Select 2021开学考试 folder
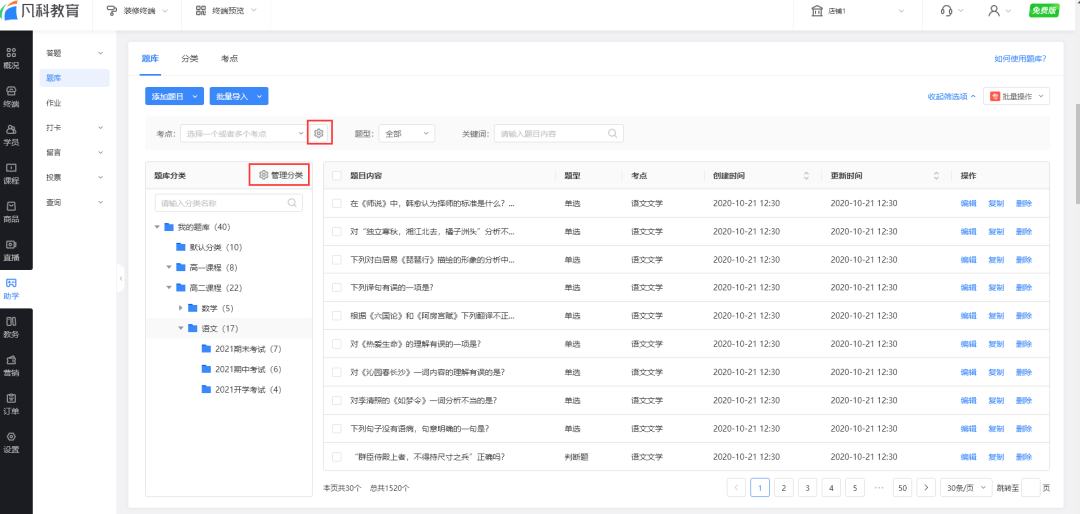The image size is (1080, 514). 242,389
